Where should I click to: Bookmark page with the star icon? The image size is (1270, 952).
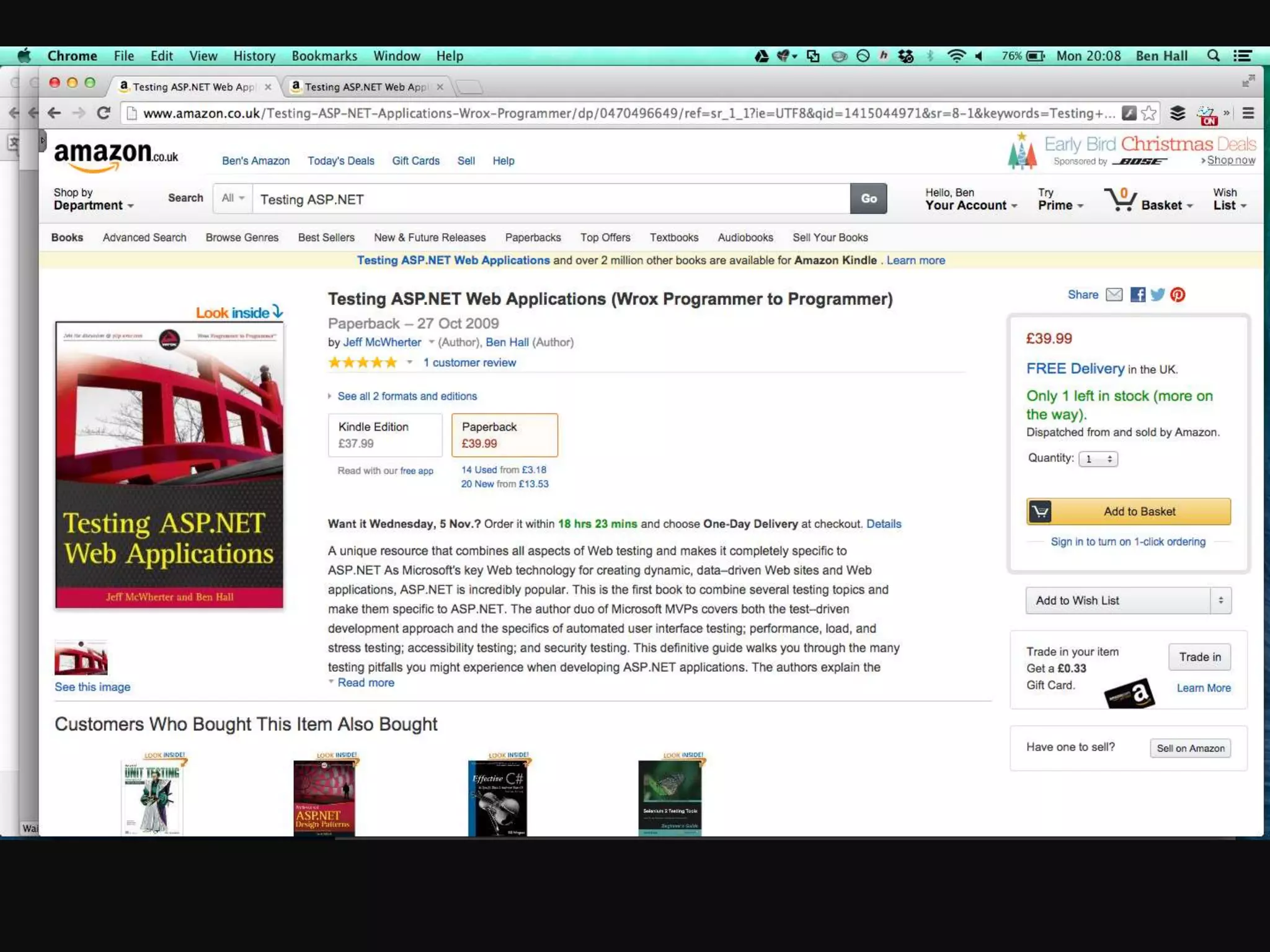[1148, 113]
